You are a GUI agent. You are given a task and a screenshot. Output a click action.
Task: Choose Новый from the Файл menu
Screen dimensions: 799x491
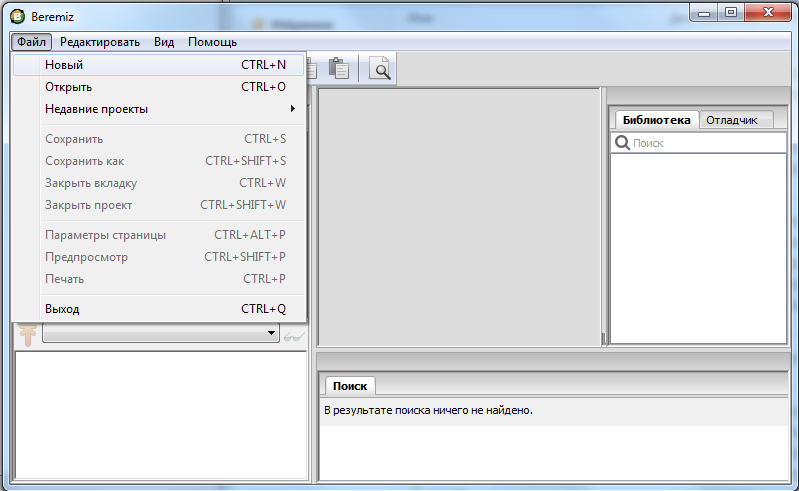pyautogui.click(x=64, y=65)
